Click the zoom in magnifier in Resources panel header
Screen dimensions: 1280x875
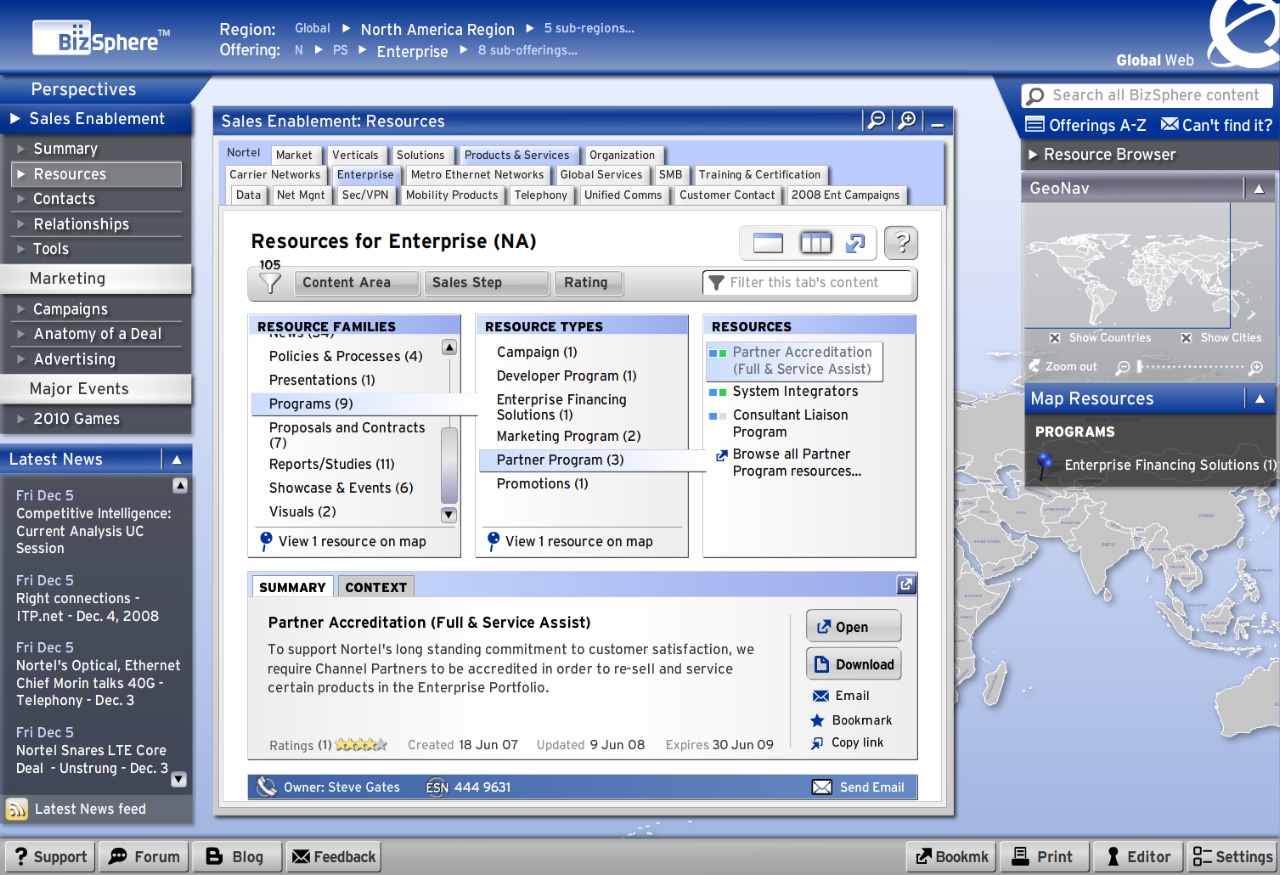click(x=907, y=120)
